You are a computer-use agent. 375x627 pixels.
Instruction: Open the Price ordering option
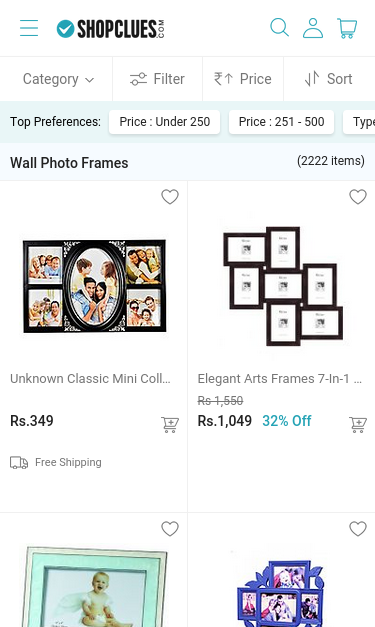(243, 79)
